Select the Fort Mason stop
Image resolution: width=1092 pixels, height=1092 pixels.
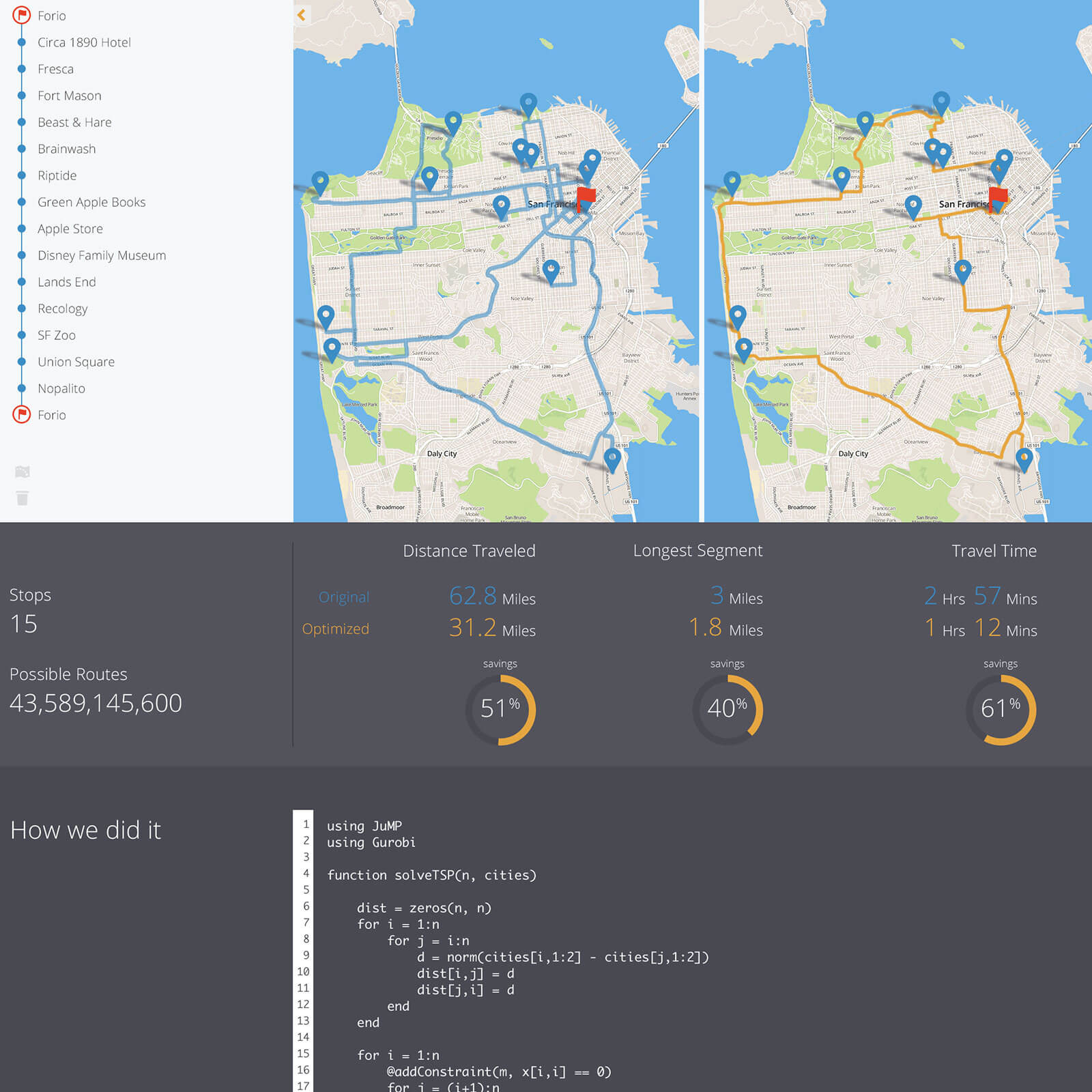(70, 96)
